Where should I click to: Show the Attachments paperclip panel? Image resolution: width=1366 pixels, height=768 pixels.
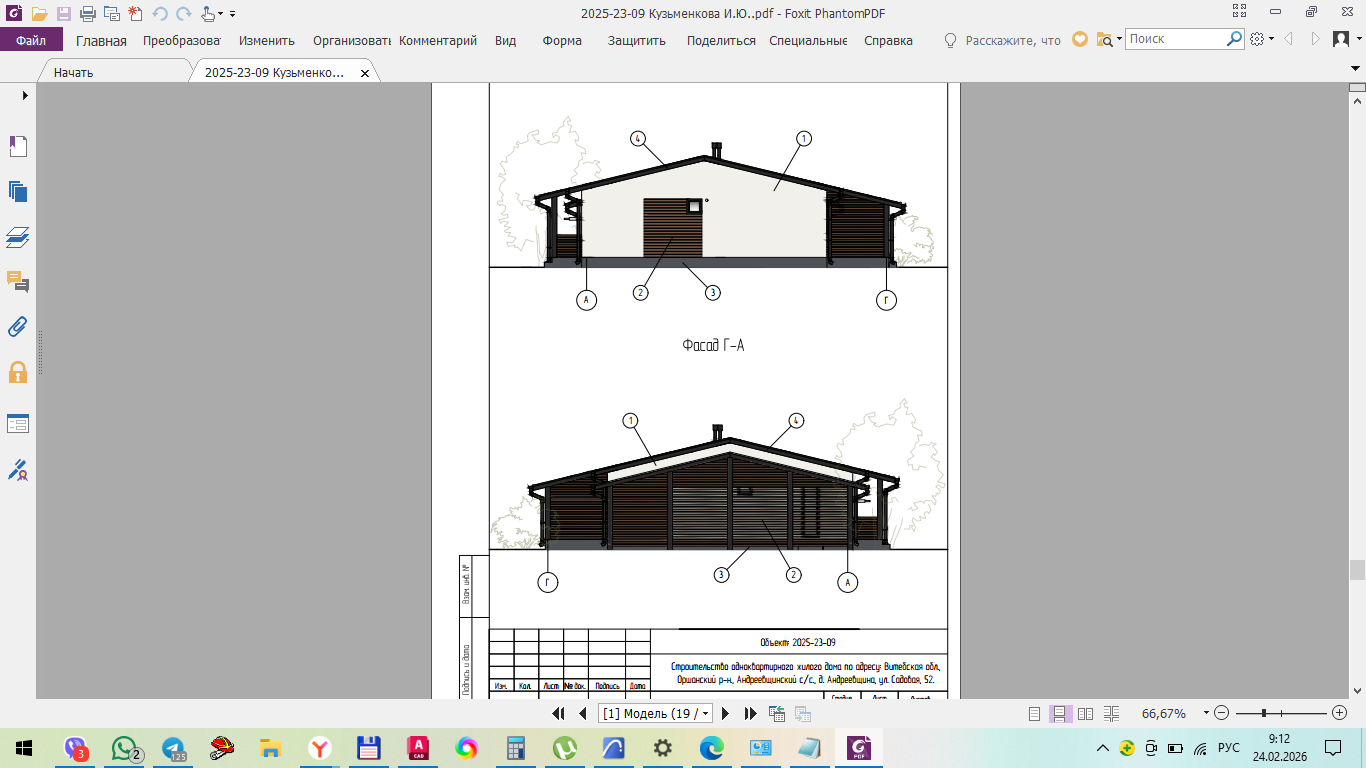18,326
